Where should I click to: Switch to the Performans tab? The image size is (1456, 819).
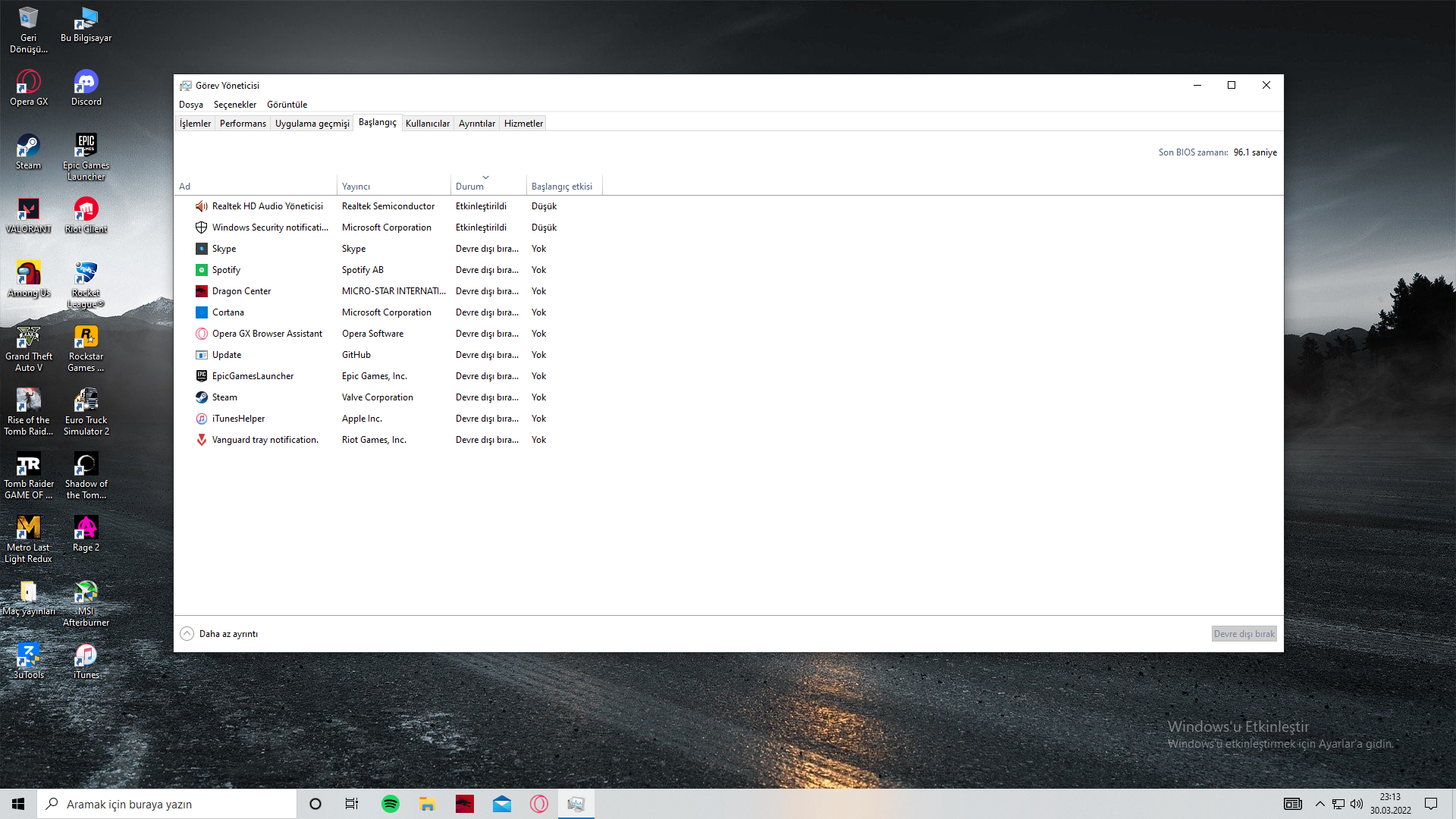click(x=243, y=124)
